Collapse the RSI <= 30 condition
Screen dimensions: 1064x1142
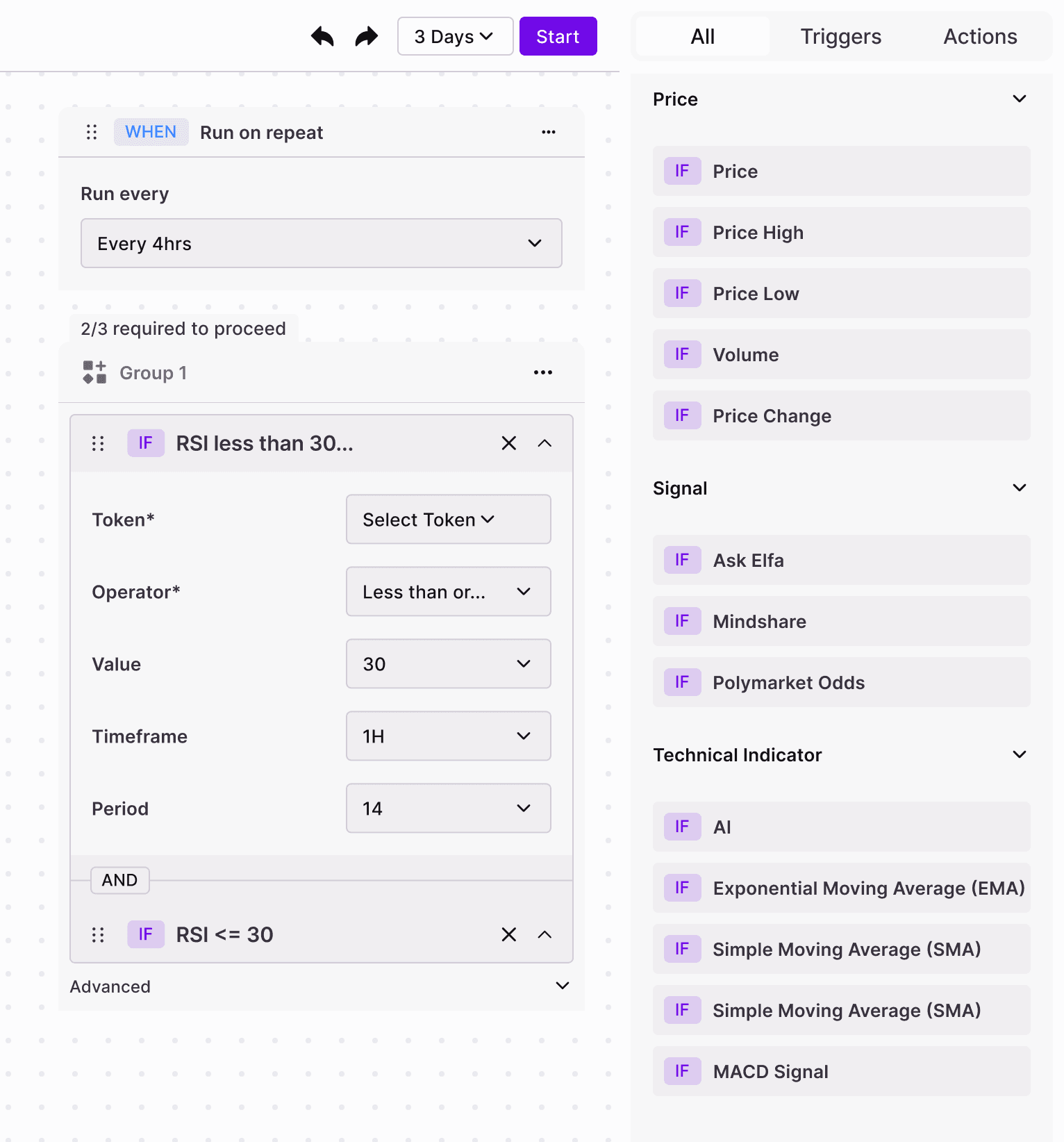point(545,934)
